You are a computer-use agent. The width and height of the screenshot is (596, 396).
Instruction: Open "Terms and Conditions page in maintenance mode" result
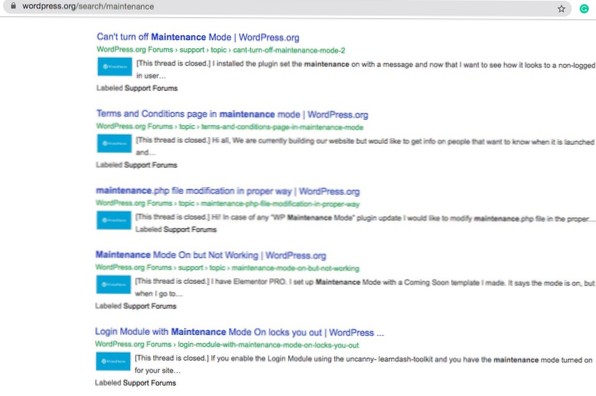pos(232,114)
